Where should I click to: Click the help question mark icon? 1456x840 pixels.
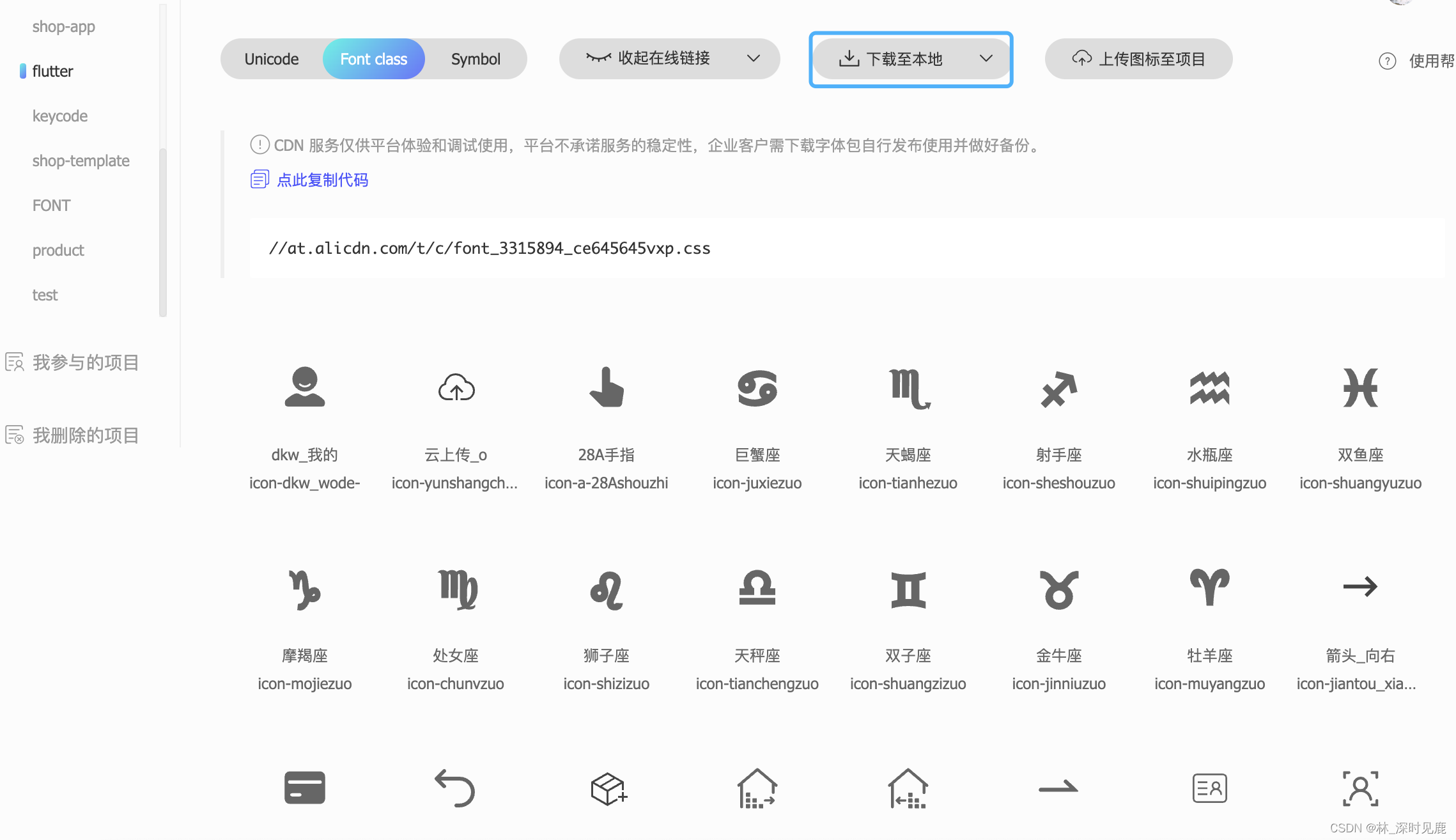point(1388,61)
